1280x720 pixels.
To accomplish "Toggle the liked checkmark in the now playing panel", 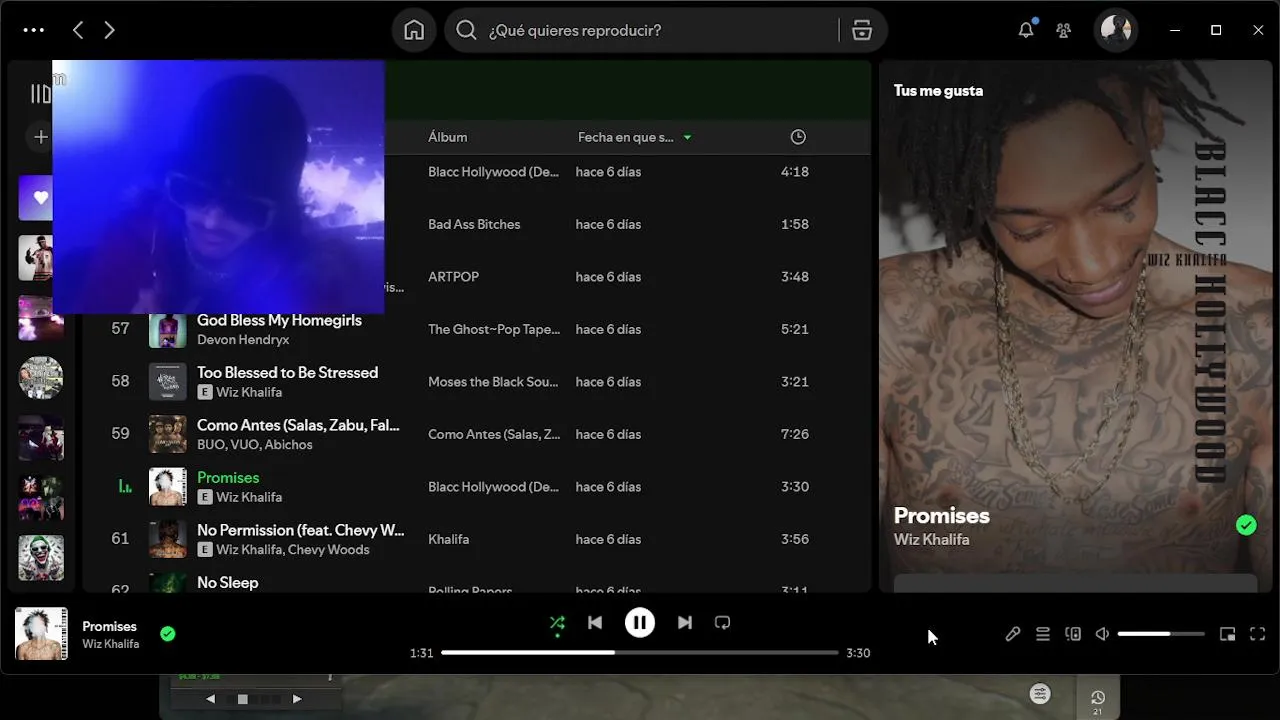I will tap(1246, 525).
